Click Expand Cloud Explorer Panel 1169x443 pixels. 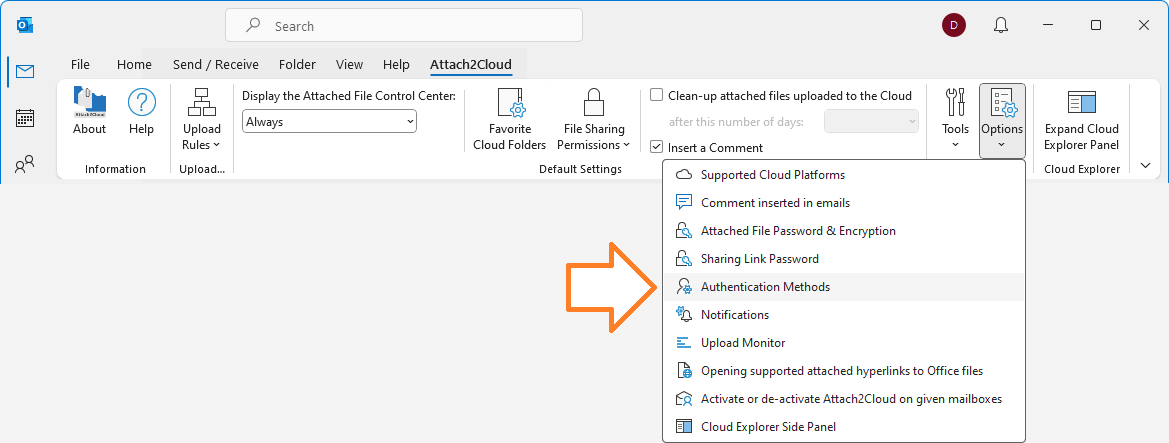coord(1082,119)
